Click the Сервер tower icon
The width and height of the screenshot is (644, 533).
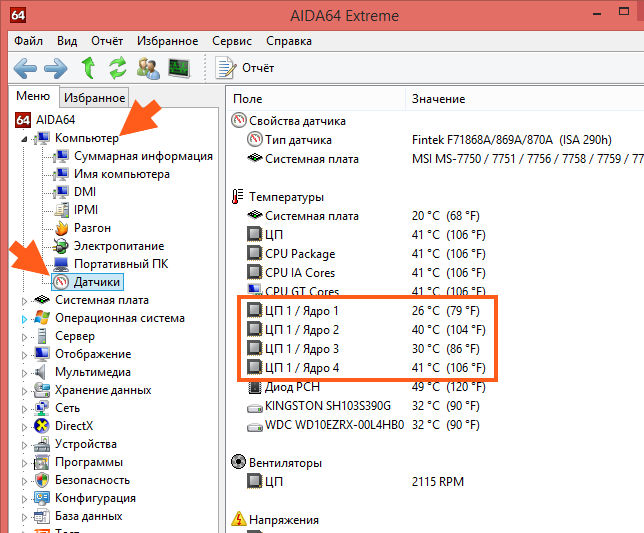tap(42, 336)
